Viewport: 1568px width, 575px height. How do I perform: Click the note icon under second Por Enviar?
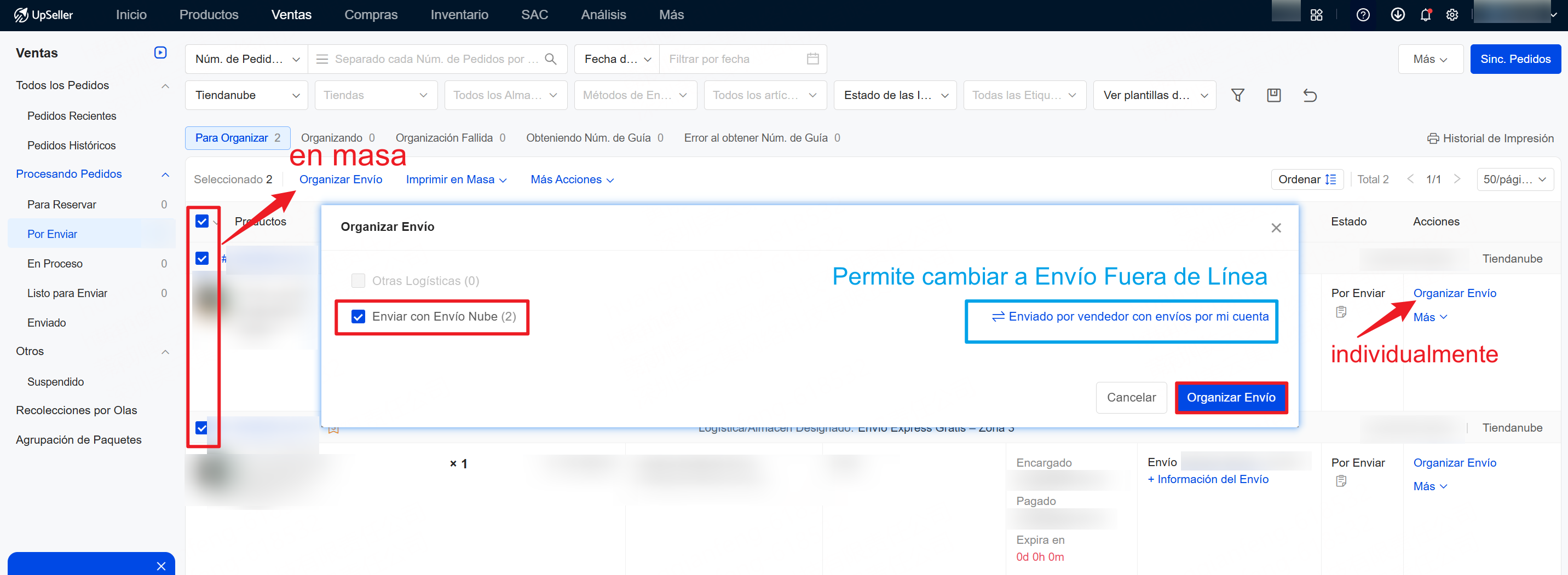tap(1340, 481)
